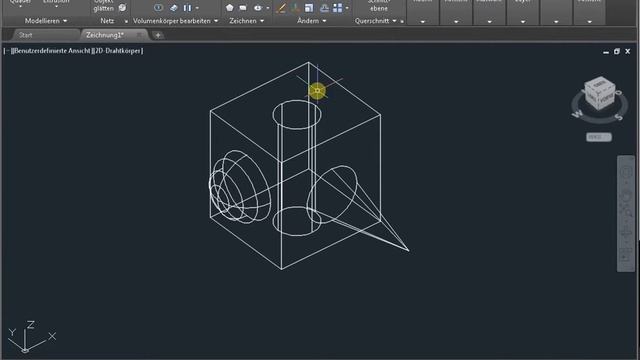Click the ViewCube in the drawing area

click(599, 93)
